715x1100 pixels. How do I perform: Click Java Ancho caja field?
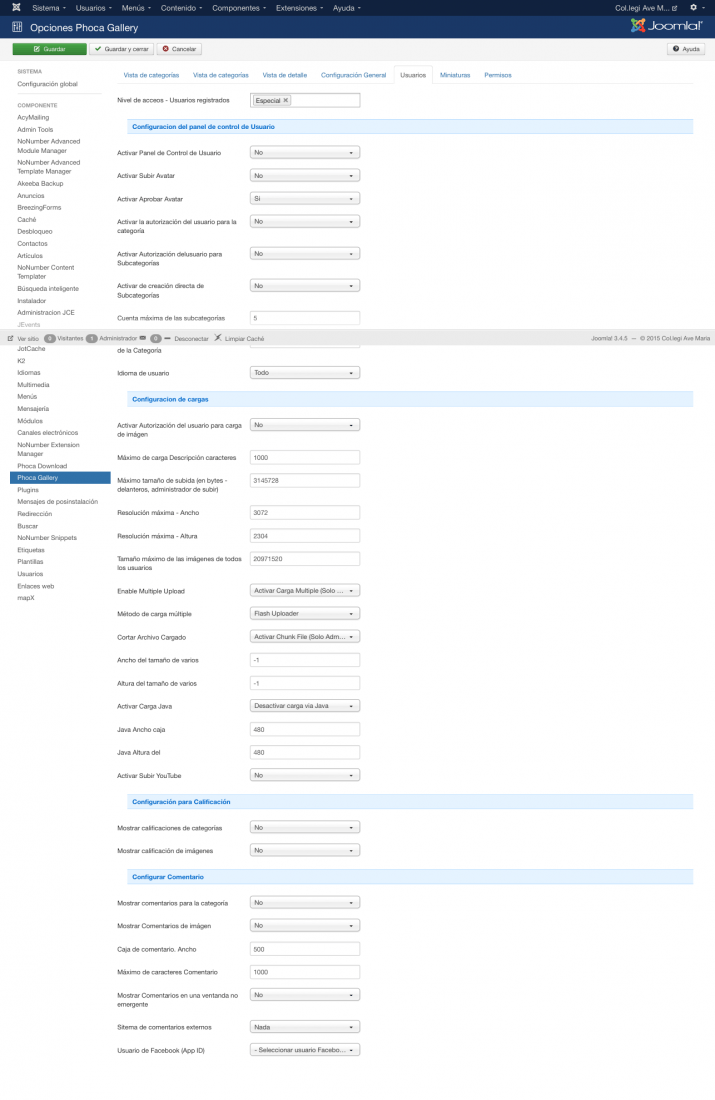[305, 730]
